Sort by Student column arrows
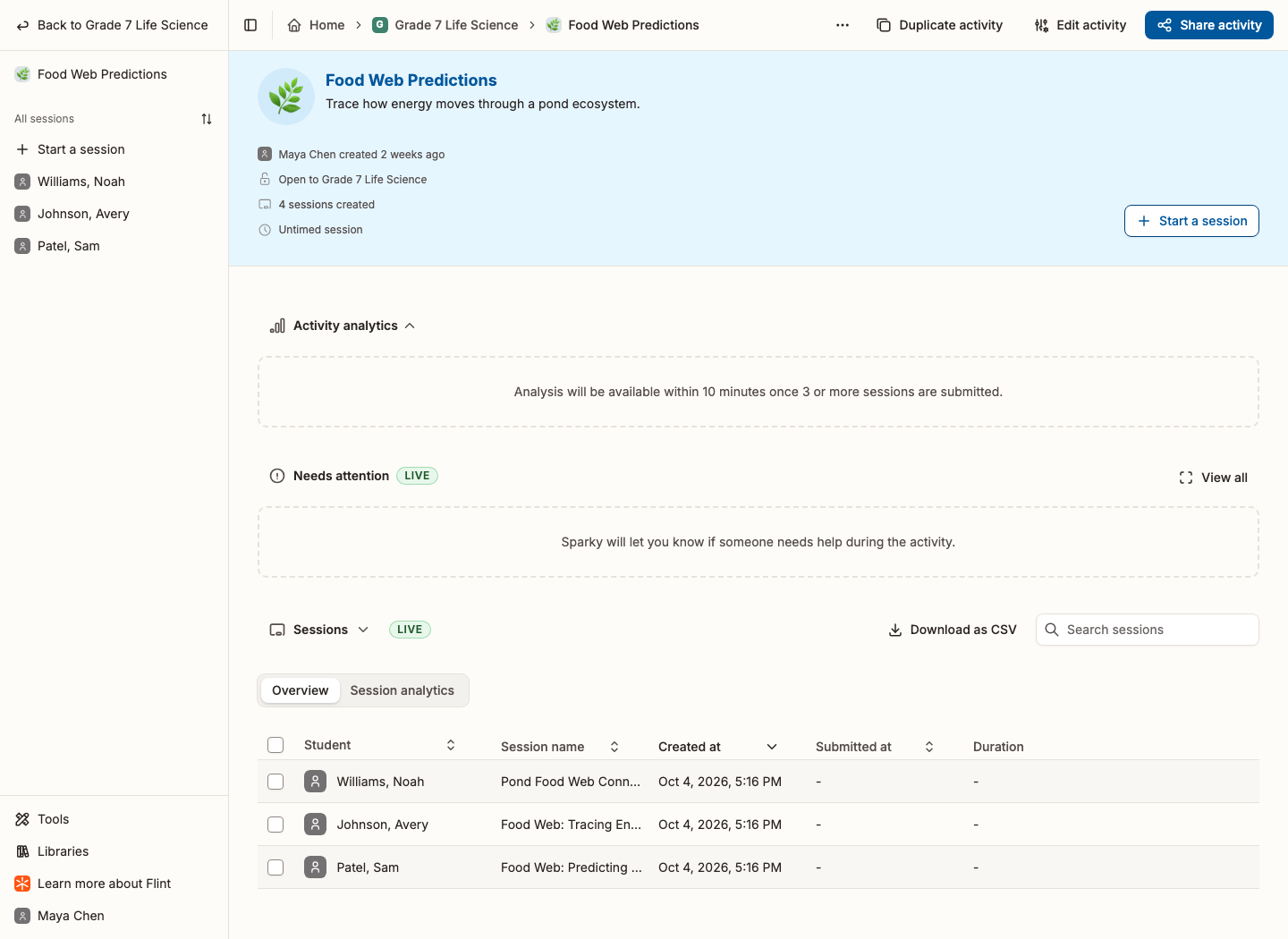The width and height of the screenshot is (1288, 939). pyautogui.click(x=451, y=745)
